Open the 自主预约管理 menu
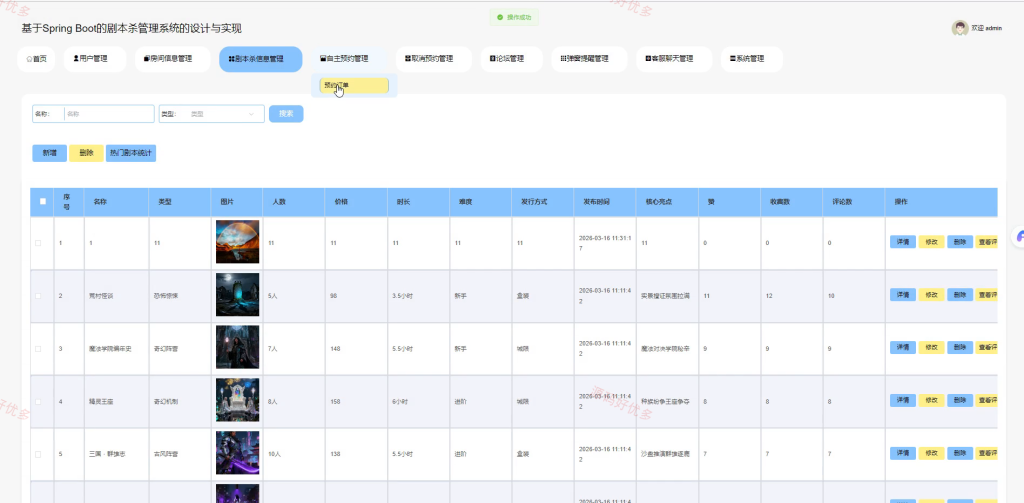1024x503 pixels. coord(349,59)
